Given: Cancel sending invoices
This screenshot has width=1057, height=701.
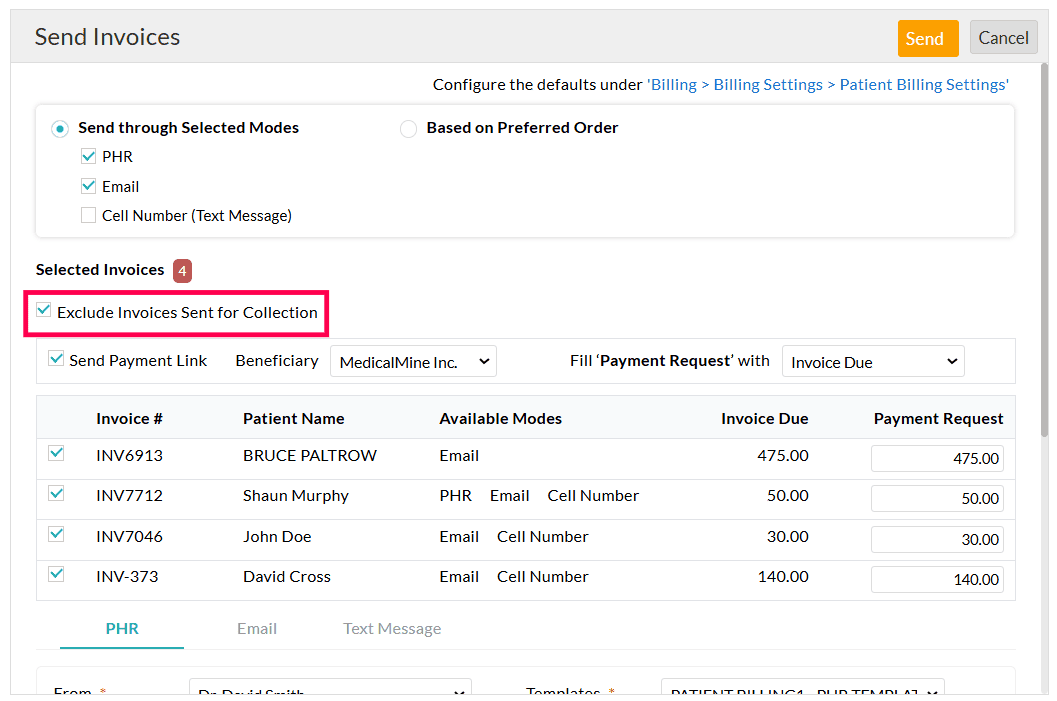Looking at the screenshot, I should pos(1003,37).
